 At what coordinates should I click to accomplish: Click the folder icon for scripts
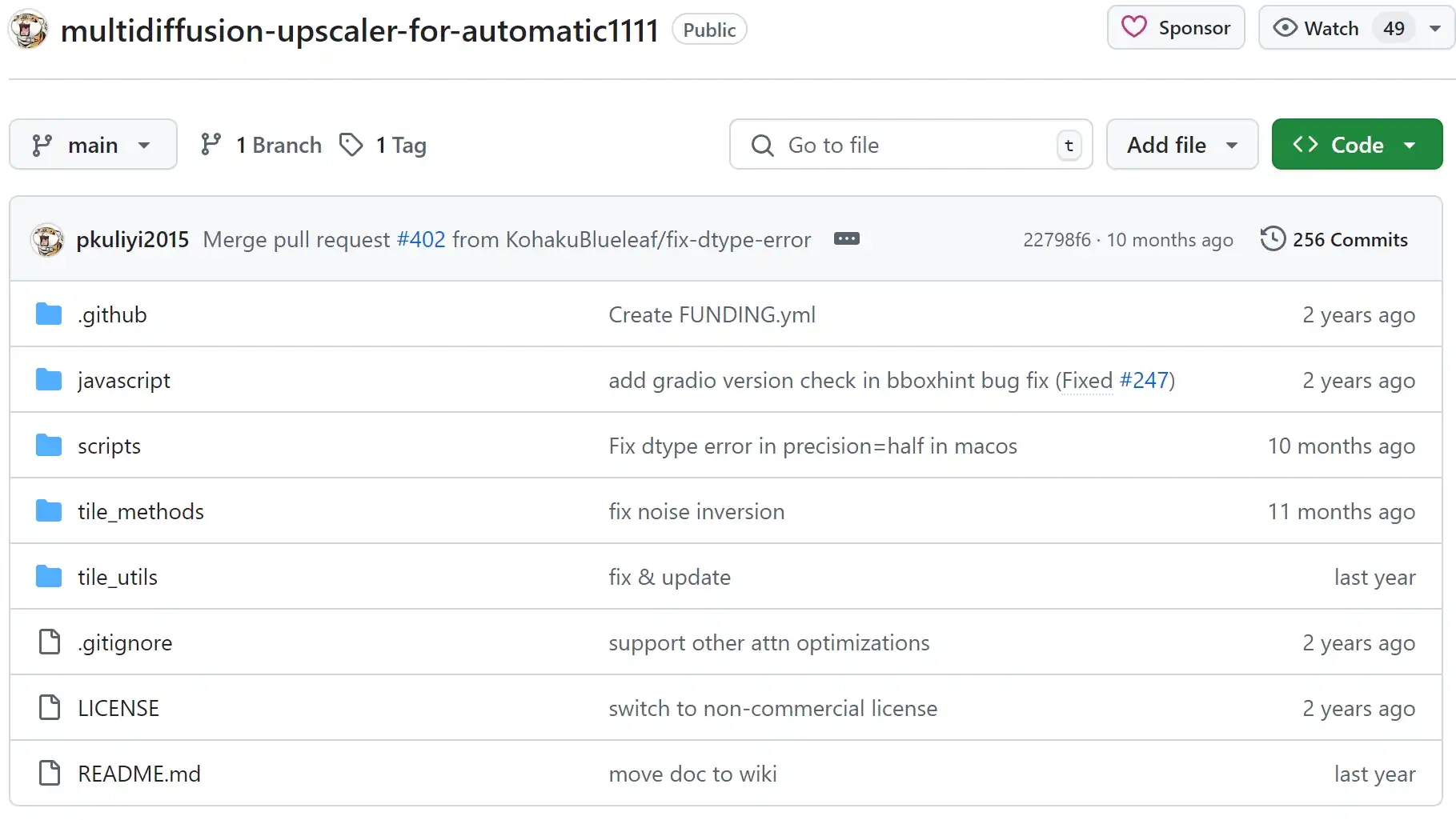point(49,446)
